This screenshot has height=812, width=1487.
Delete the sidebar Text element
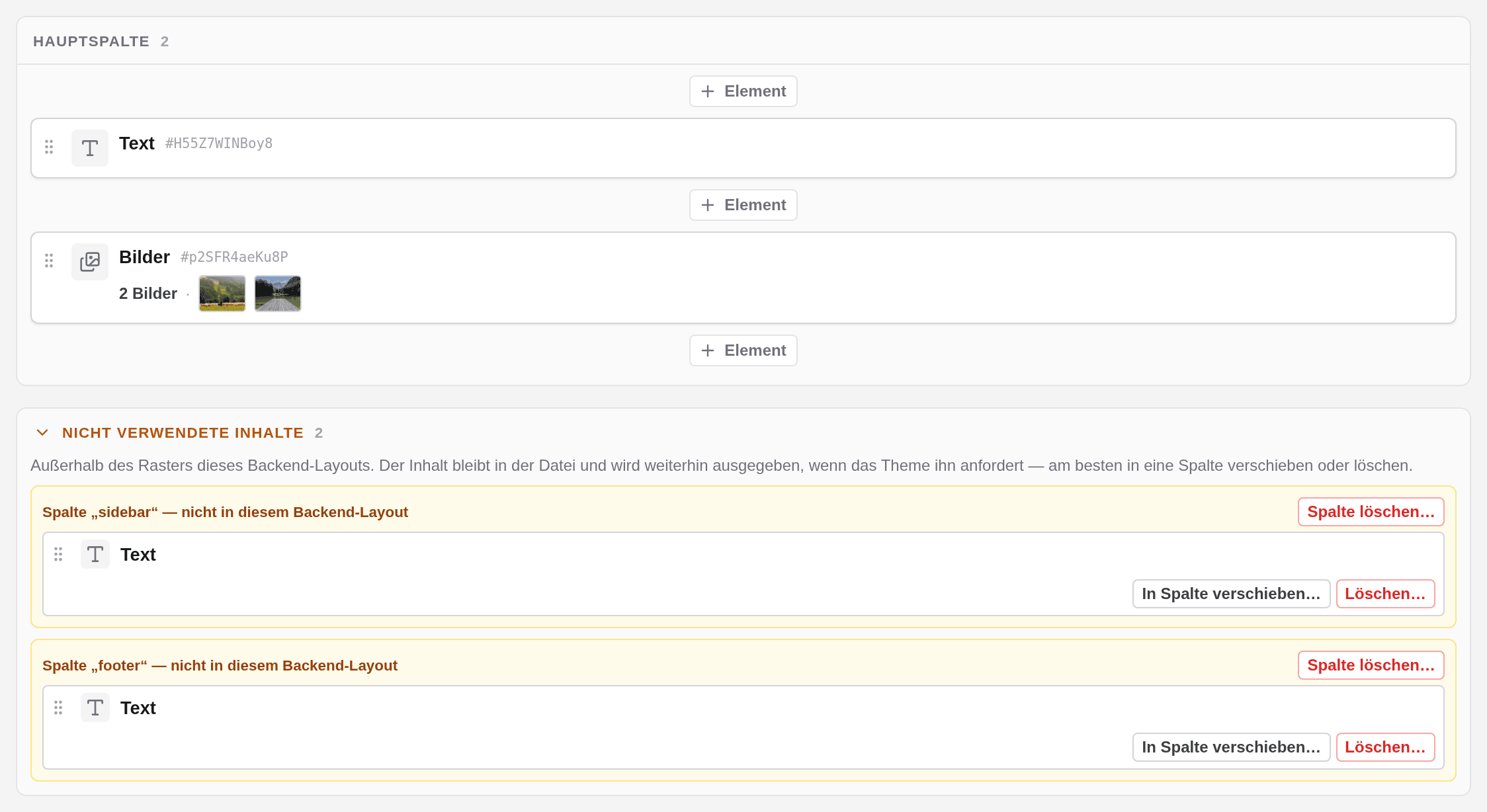(1386, 594)
